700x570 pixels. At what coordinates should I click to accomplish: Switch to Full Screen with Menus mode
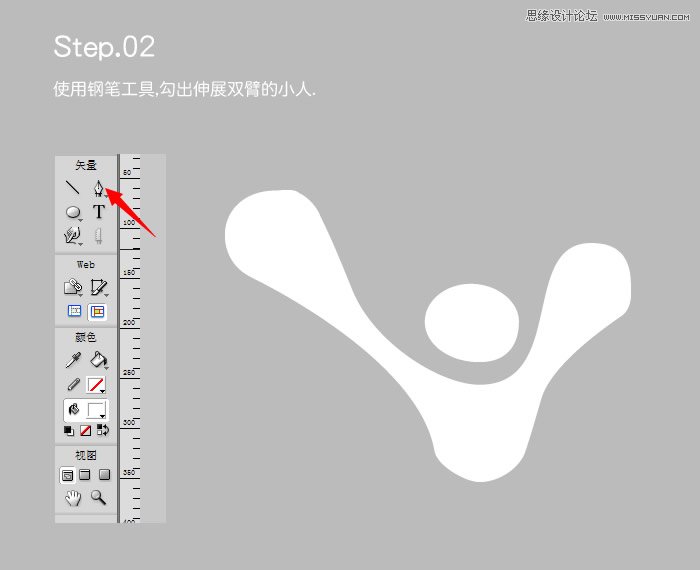pos(86,474)
